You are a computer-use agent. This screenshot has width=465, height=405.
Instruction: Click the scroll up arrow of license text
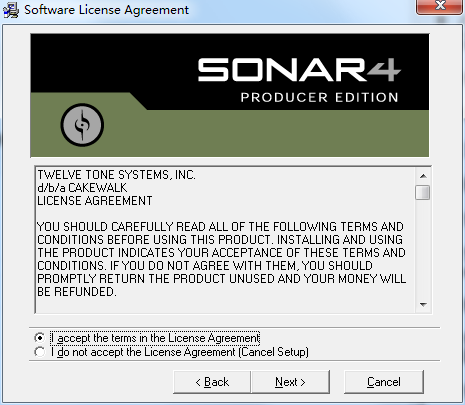click(423, 176)
